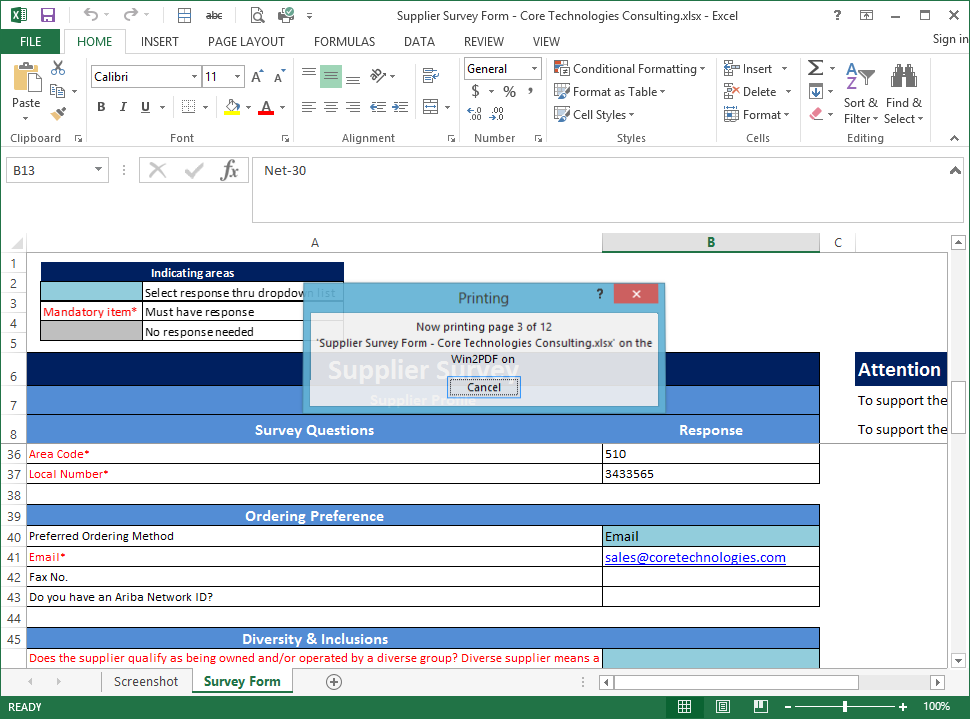Open Print Preview from quick access toolbar

click(x=257, y=15)
